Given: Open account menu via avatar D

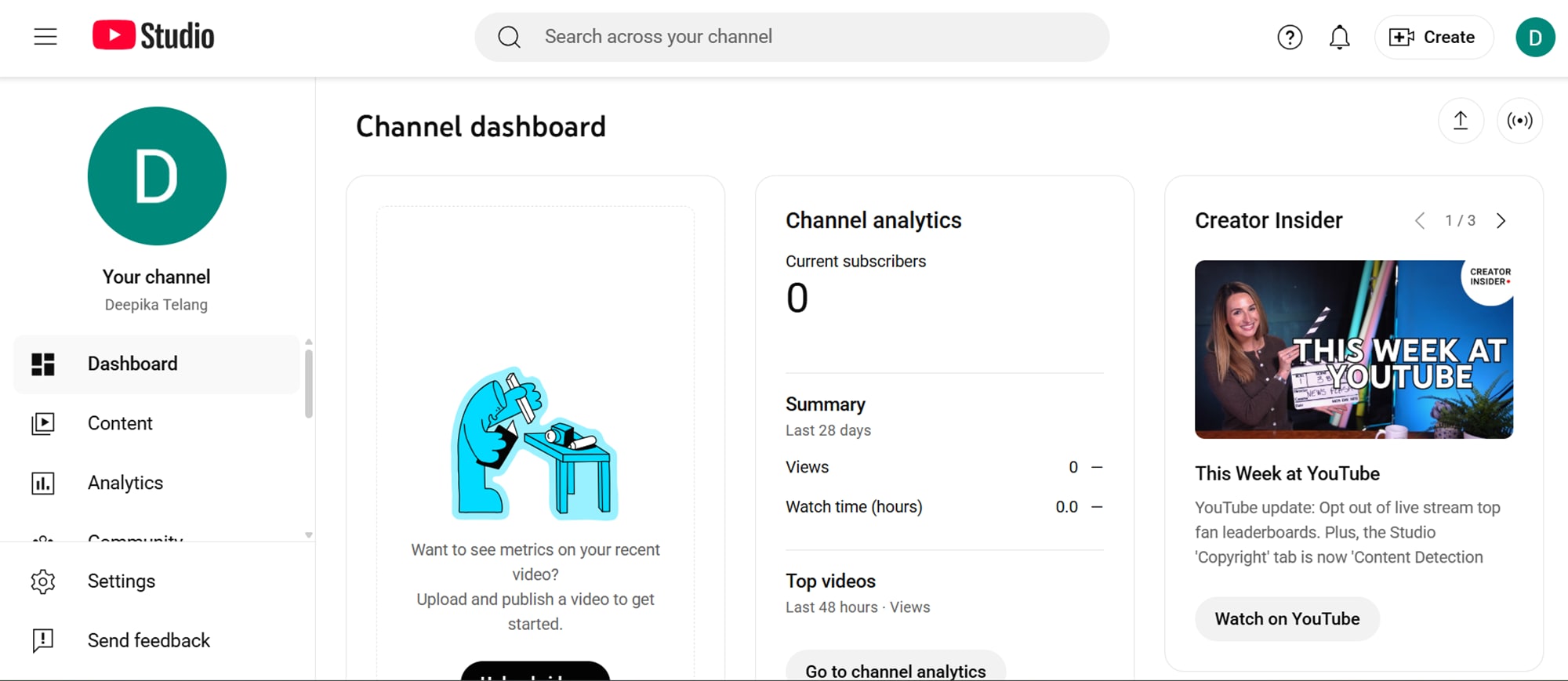Looking at the screenshot, I should 1535,36.
